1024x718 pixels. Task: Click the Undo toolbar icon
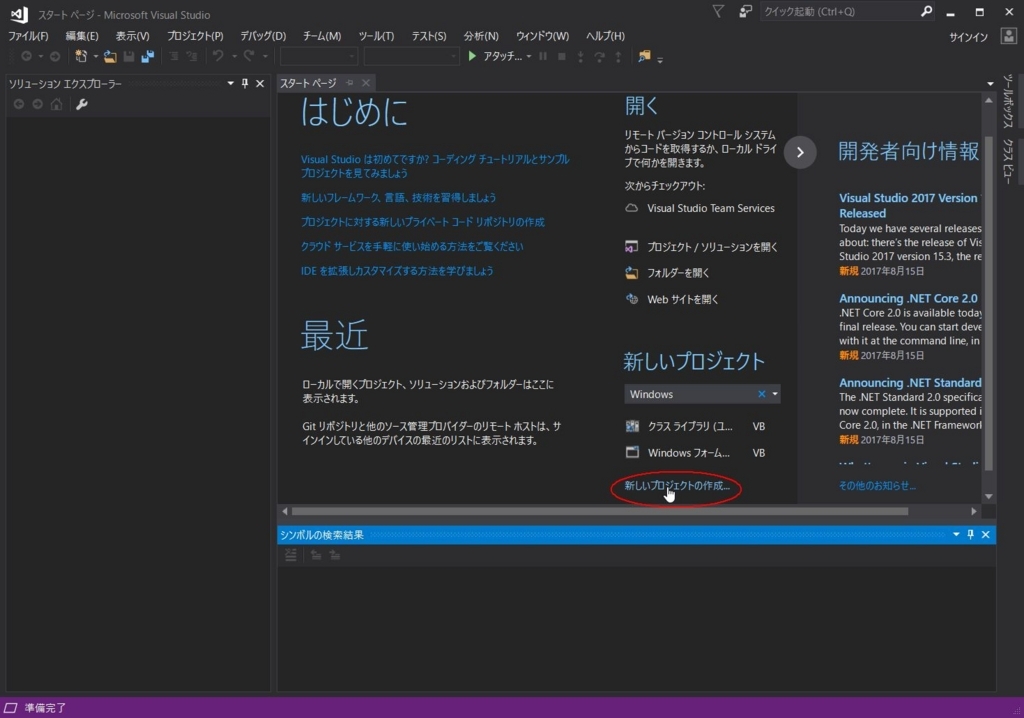point(218,56)
